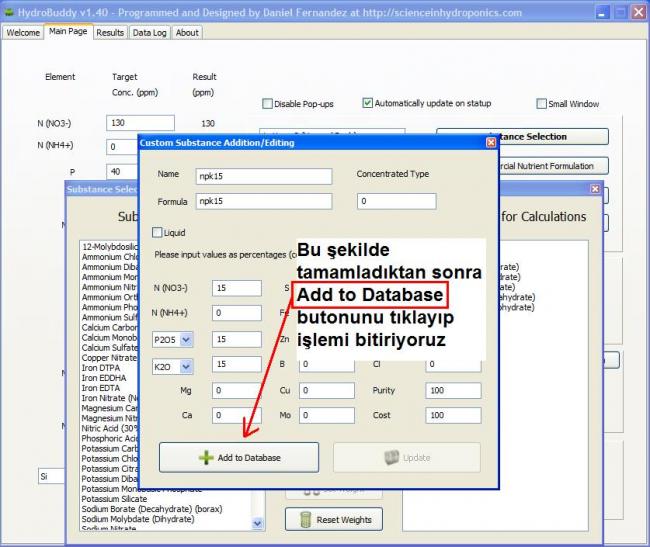Click the Cl percentage field
This screenshot has height=547, width=650.
pyautogui.click(x=453, y=365)
